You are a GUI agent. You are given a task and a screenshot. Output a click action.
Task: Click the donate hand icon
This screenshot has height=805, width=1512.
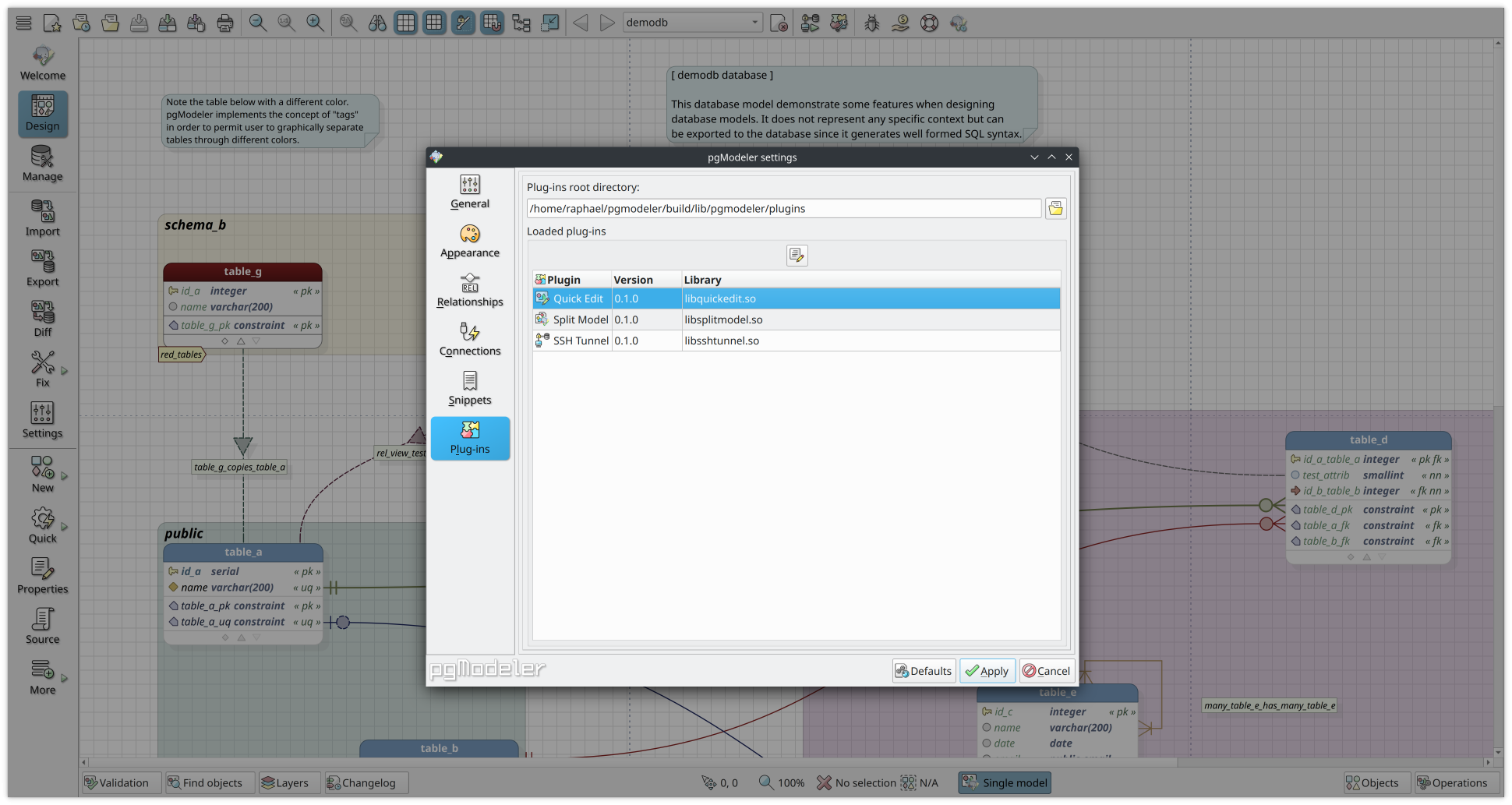[x=900, y=23]
